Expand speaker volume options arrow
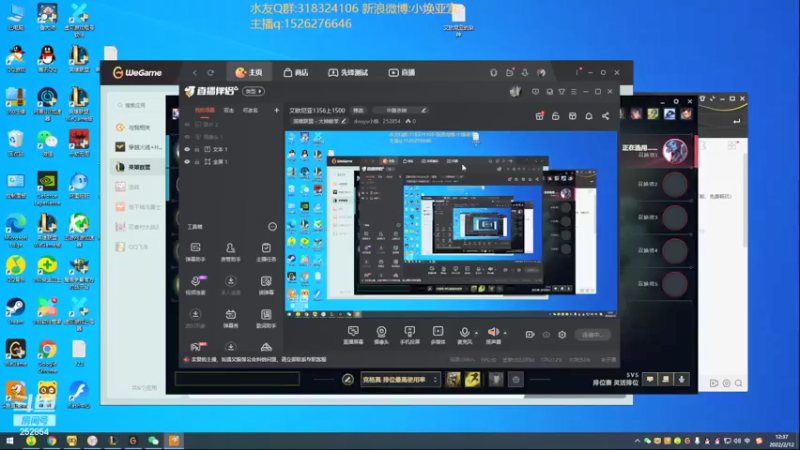The image size is (800, 450). coord(505,333)
